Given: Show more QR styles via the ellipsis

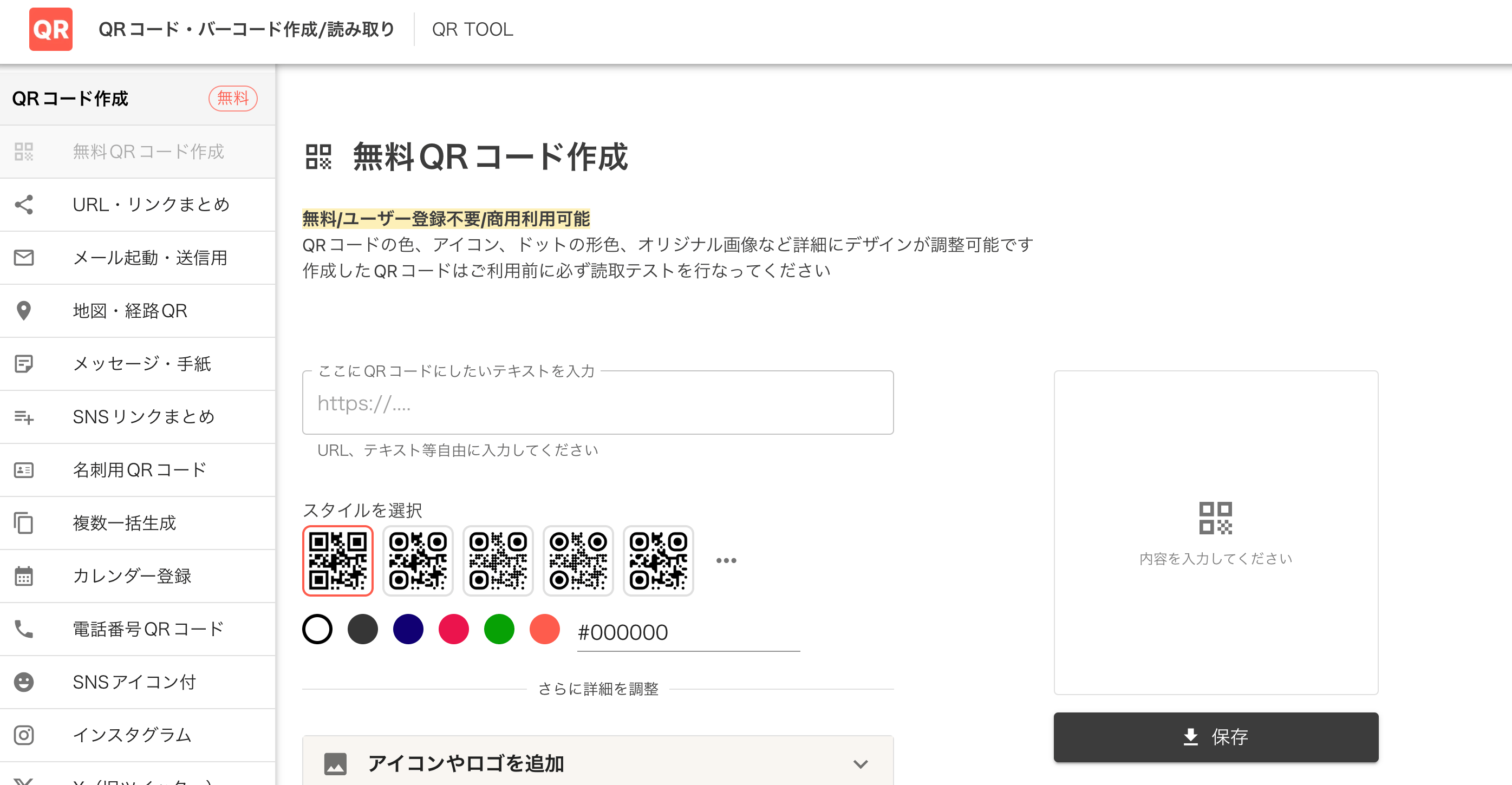Looking at the screenshot, I should (726, 560).
